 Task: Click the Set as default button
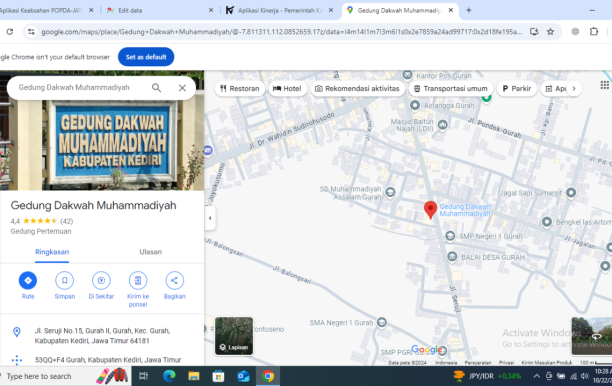pyautogui.click(x=146, y=57)
